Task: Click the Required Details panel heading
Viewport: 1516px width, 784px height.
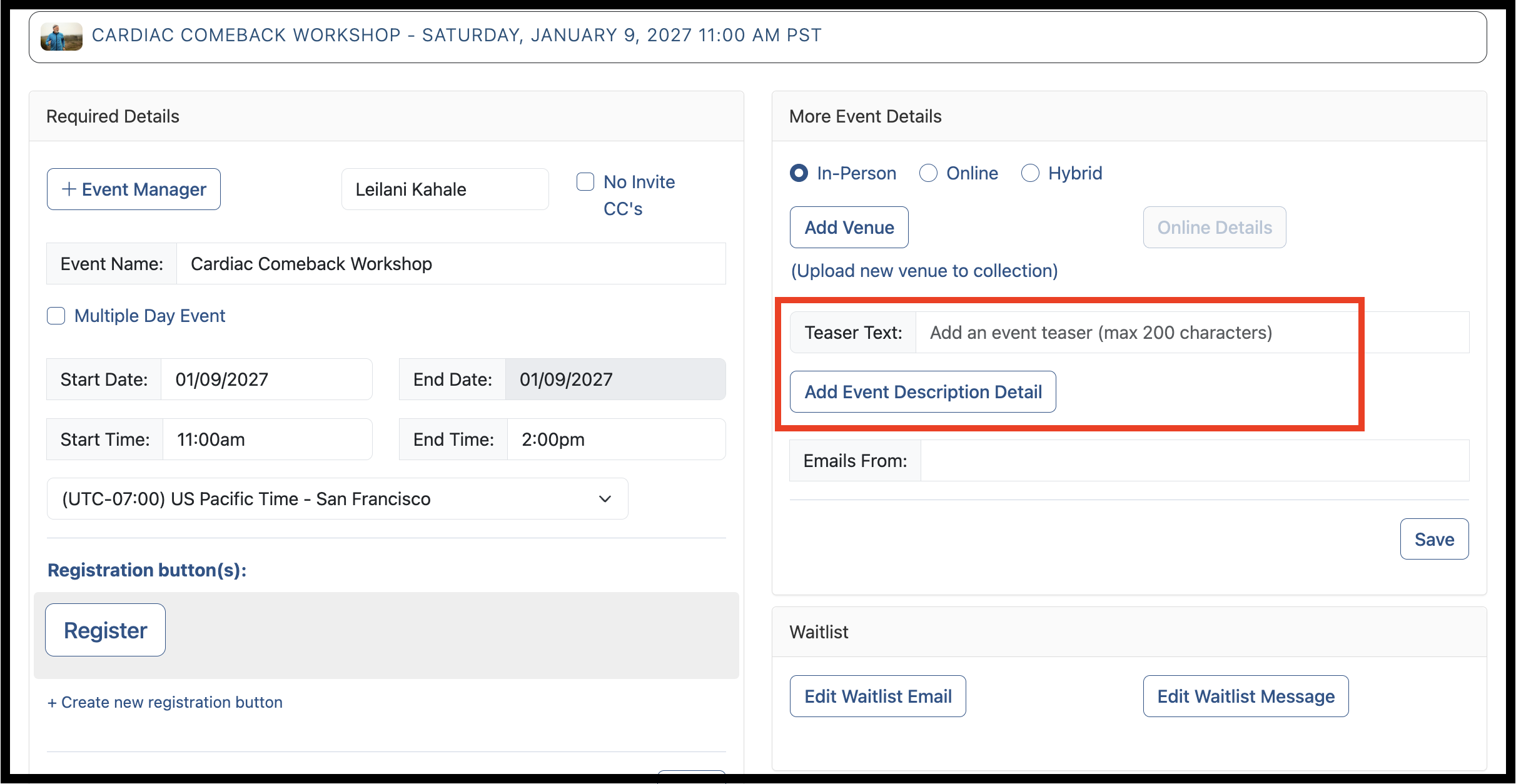Action: click(113, 116)
